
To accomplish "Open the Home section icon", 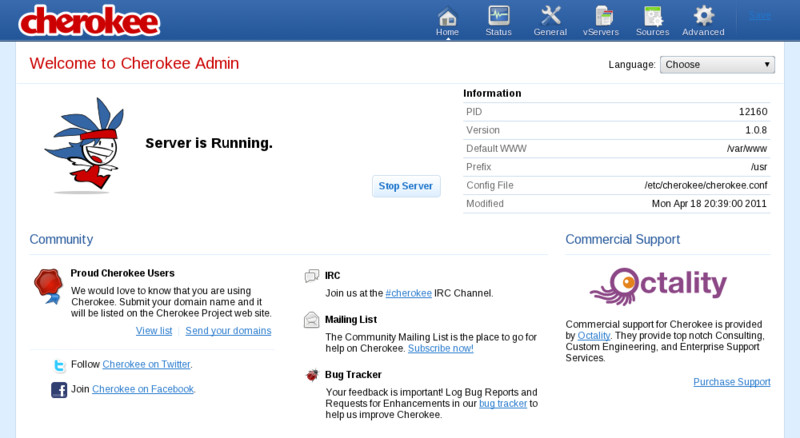I will [447, 16].
